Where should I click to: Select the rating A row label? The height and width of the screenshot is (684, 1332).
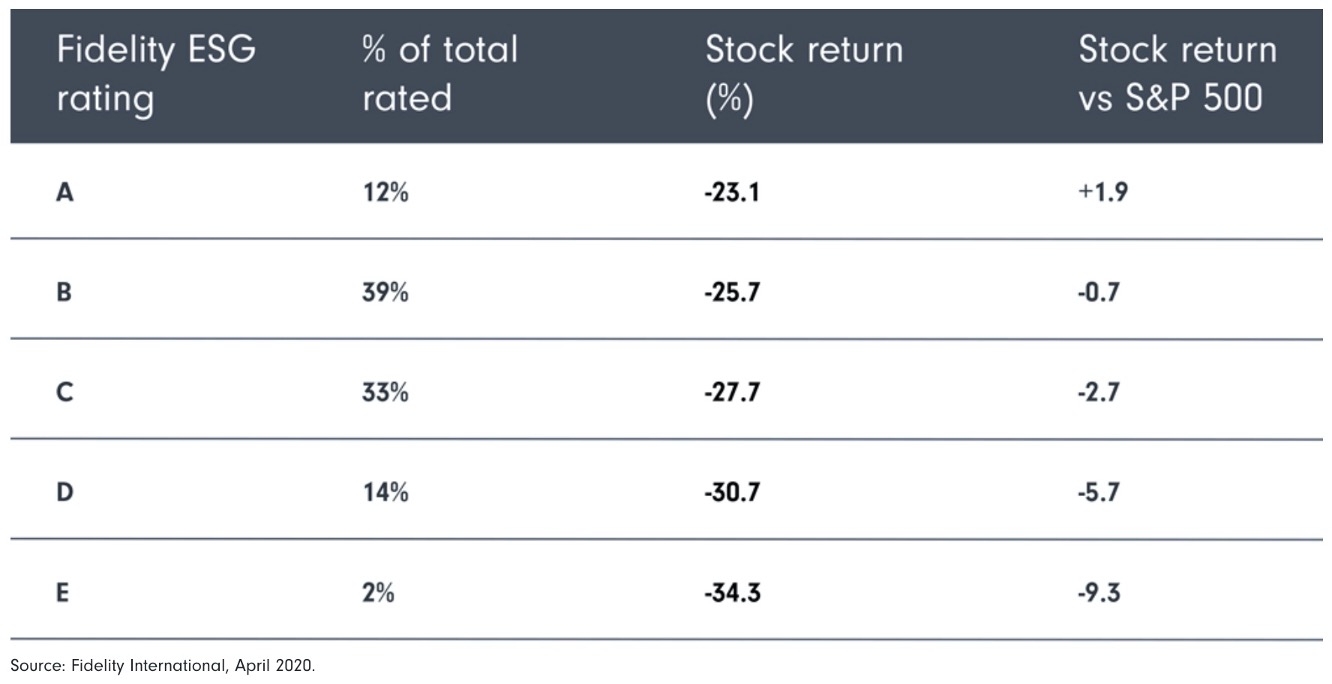(x=62, y=193)
